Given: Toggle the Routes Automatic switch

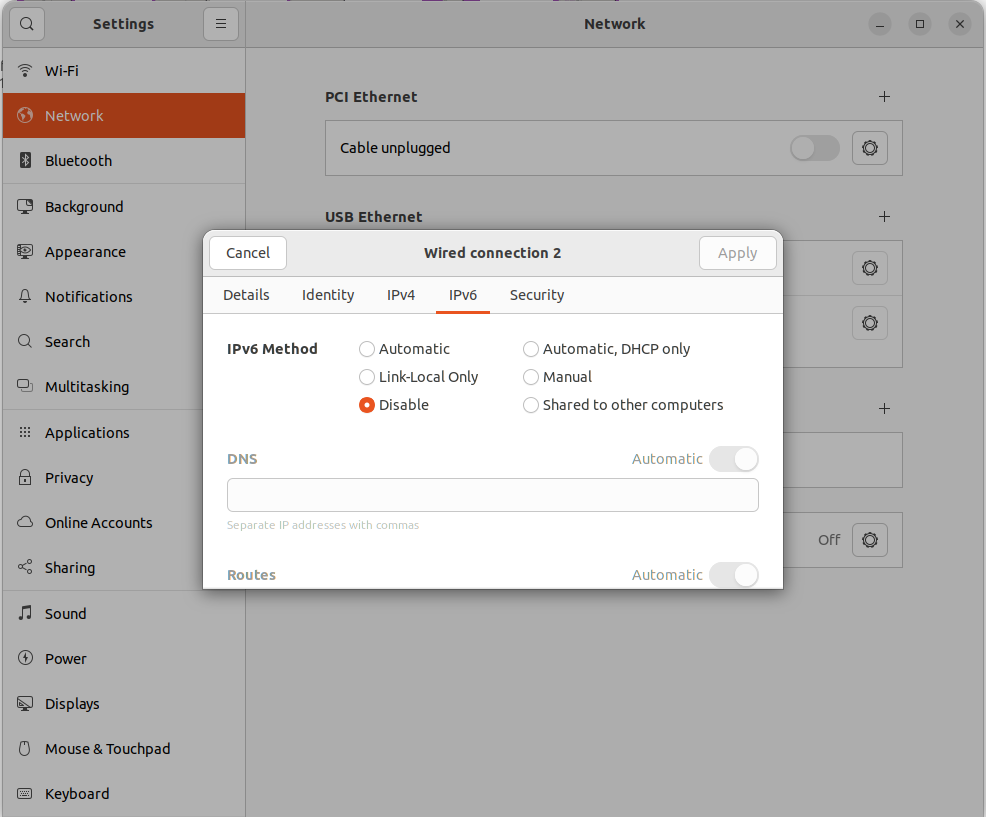Looking at the screenshot, I should pos(733,575).
